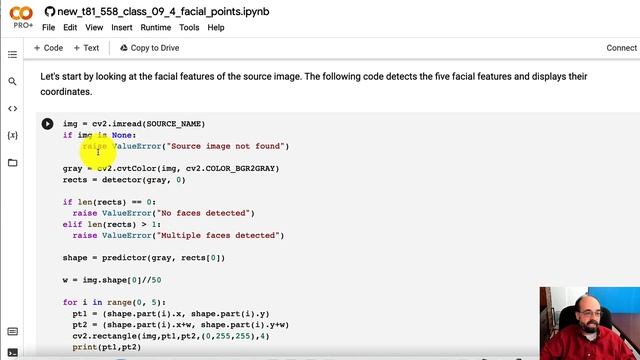Open the code snippets panel

(x=13, y=109)
